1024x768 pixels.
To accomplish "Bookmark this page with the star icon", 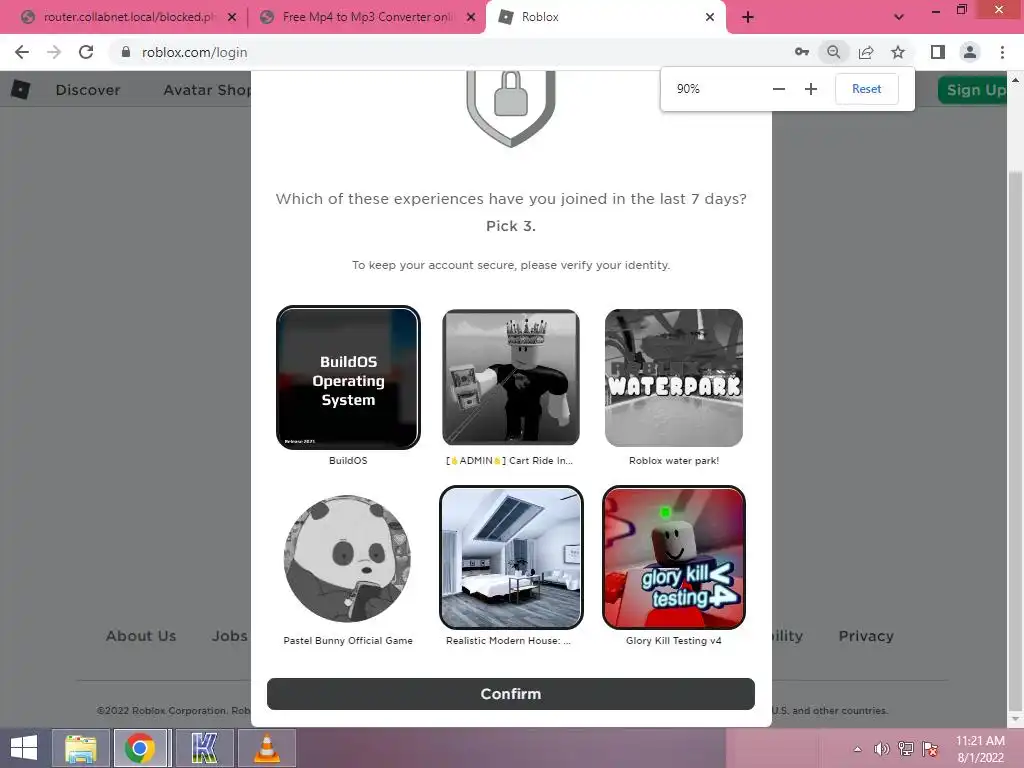I will [x=898, y=52].
